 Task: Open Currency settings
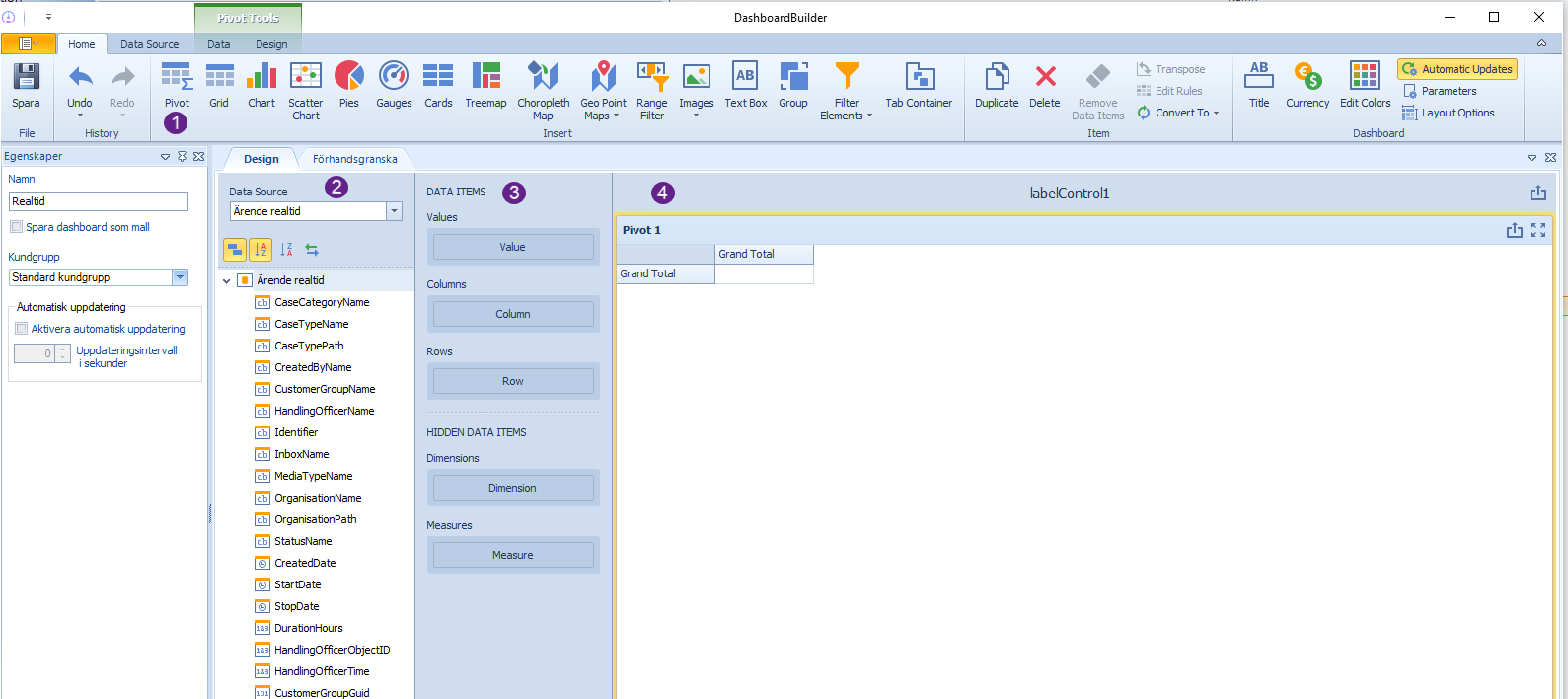(x=1307, y=86)
